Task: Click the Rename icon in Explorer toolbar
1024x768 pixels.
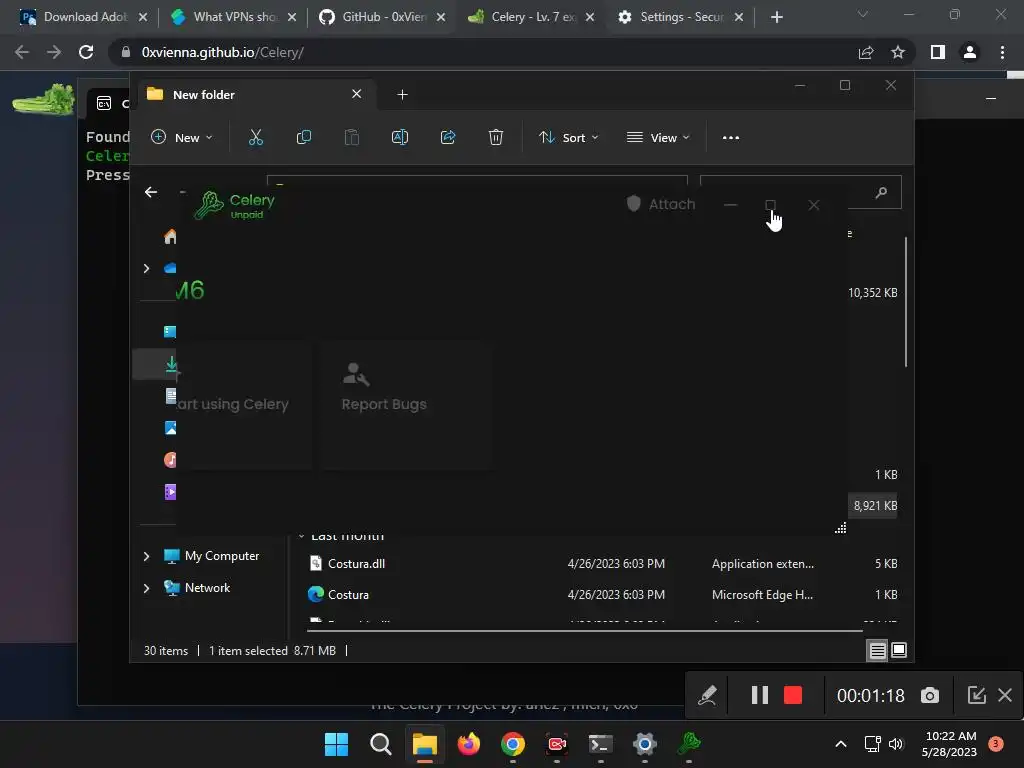Action: 400,137
